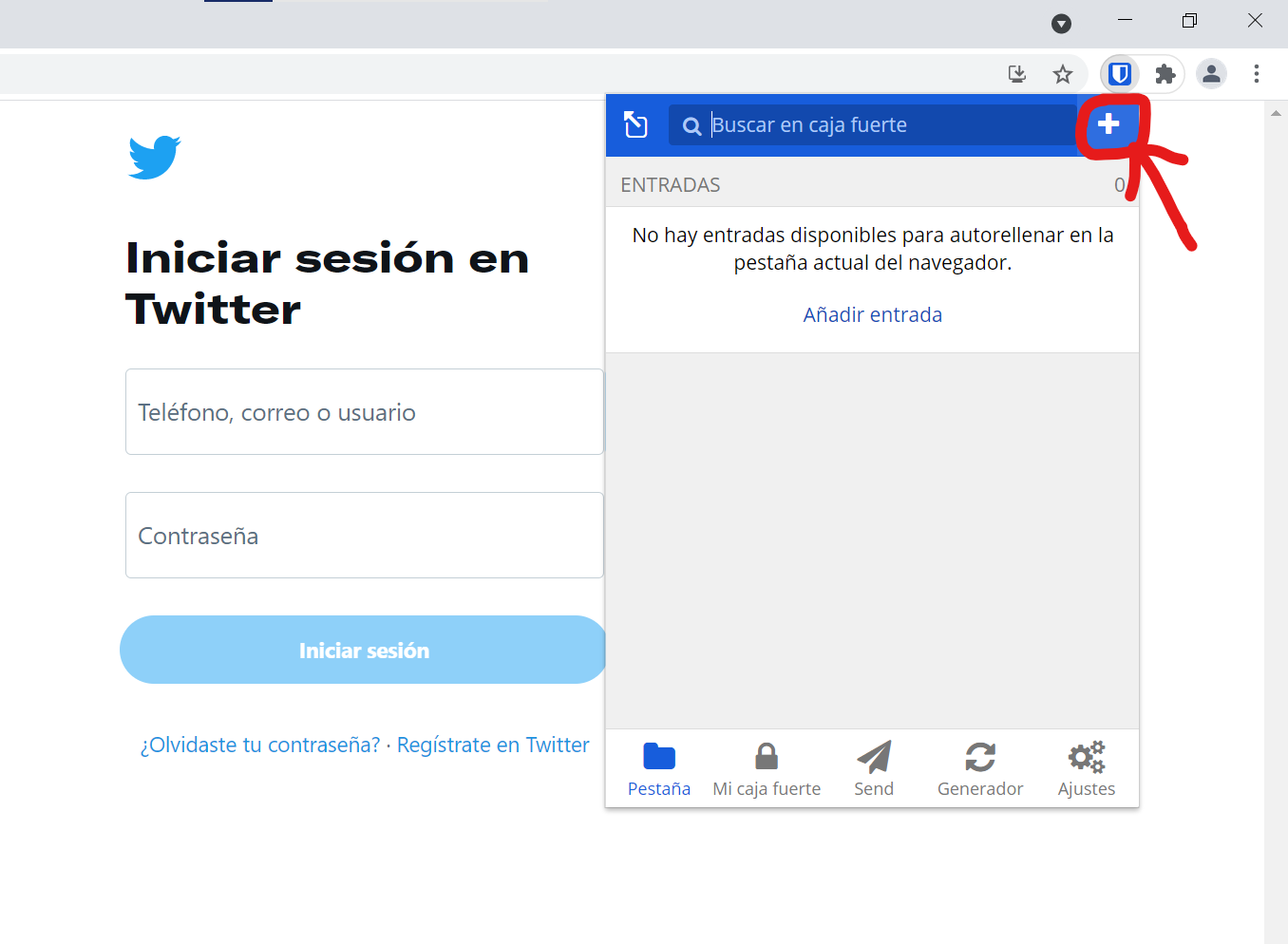The height and width of the screenshot is (944, 1288).
Task: Click the install app icon in address bar
Action: coord(1017,73)
